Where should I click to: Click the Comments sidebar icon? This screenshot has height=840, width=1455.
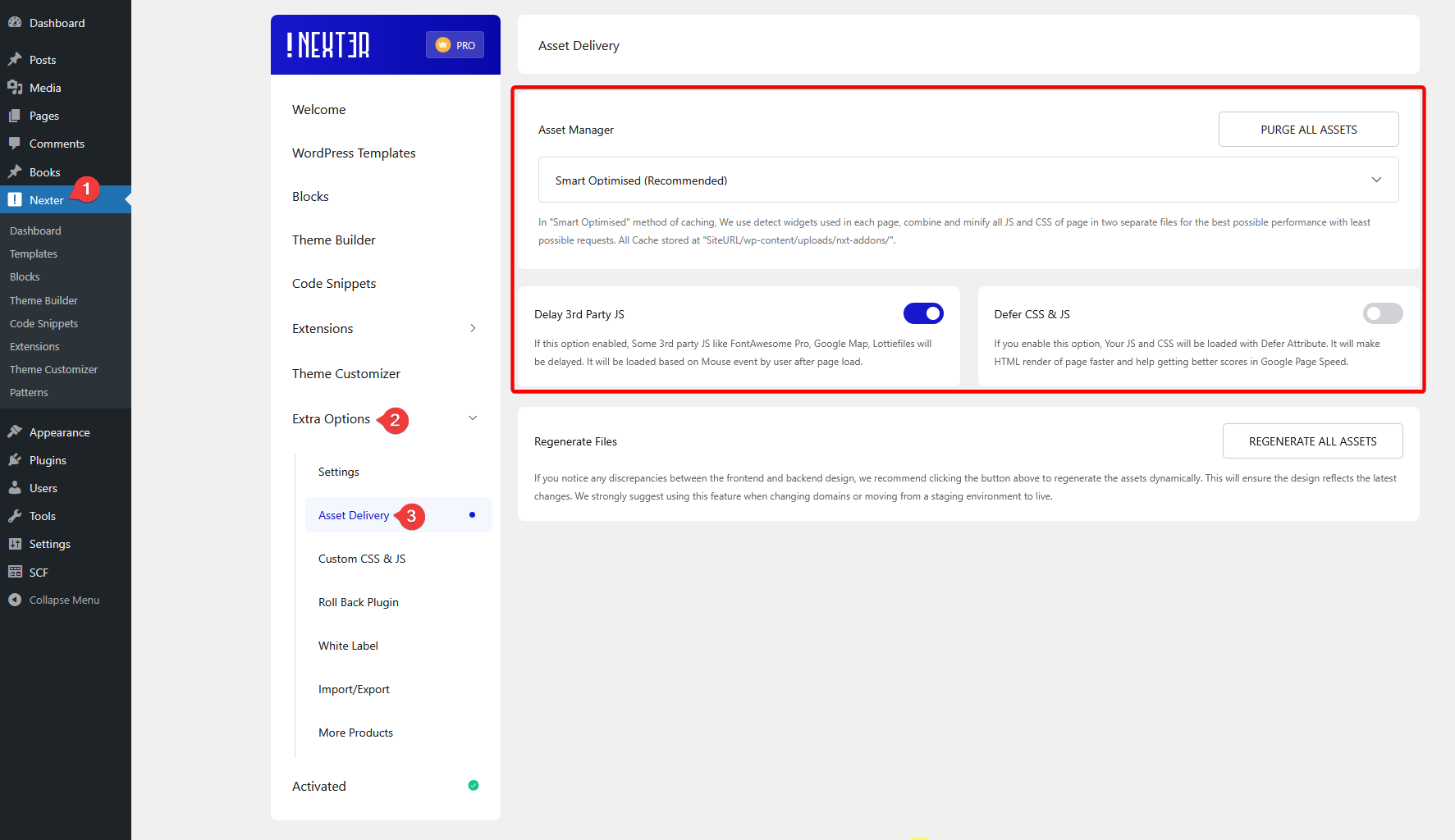15,144
